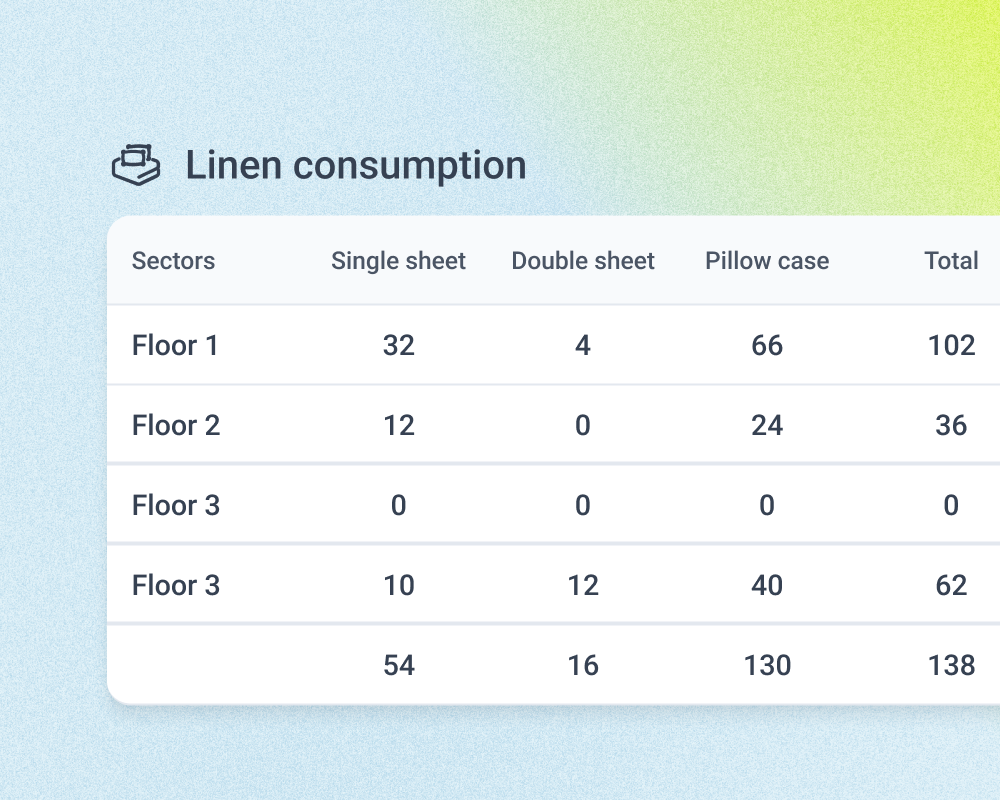This screenshot has width=1000, height=800.
Task: Click the grand total value 138
Action: pyautogui.click(x=951, y=665)
